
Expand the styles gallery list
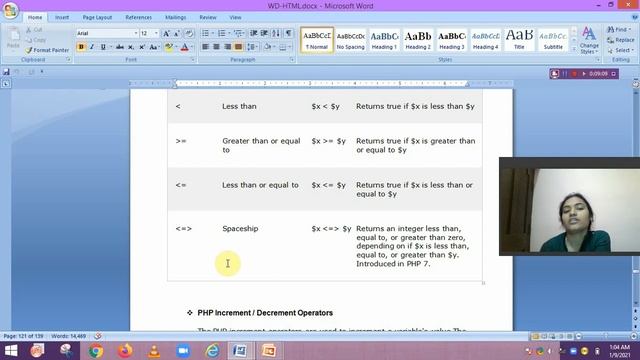[573, 49]
